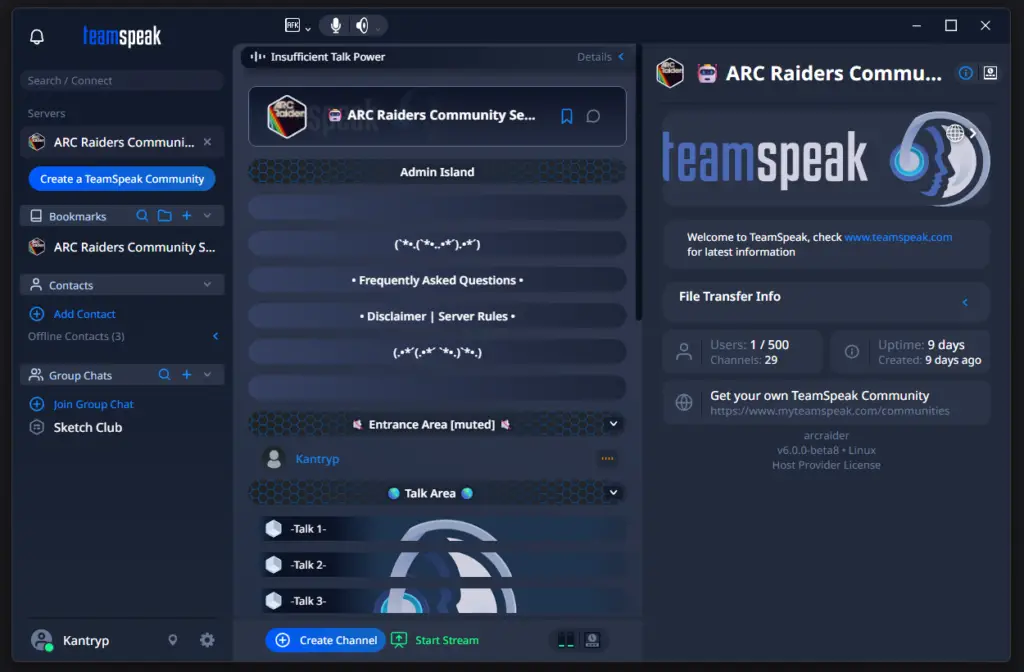Open the server info icon on right panel
Screen dimensions: 1024x672
965,72
